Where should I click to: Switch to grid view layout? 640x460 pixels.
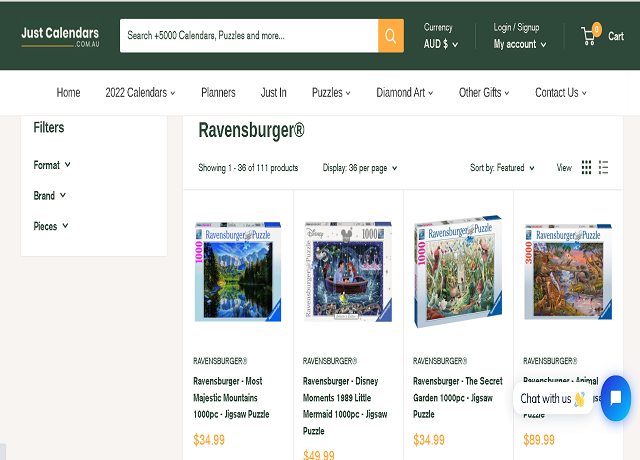click(x=587, y=168)
